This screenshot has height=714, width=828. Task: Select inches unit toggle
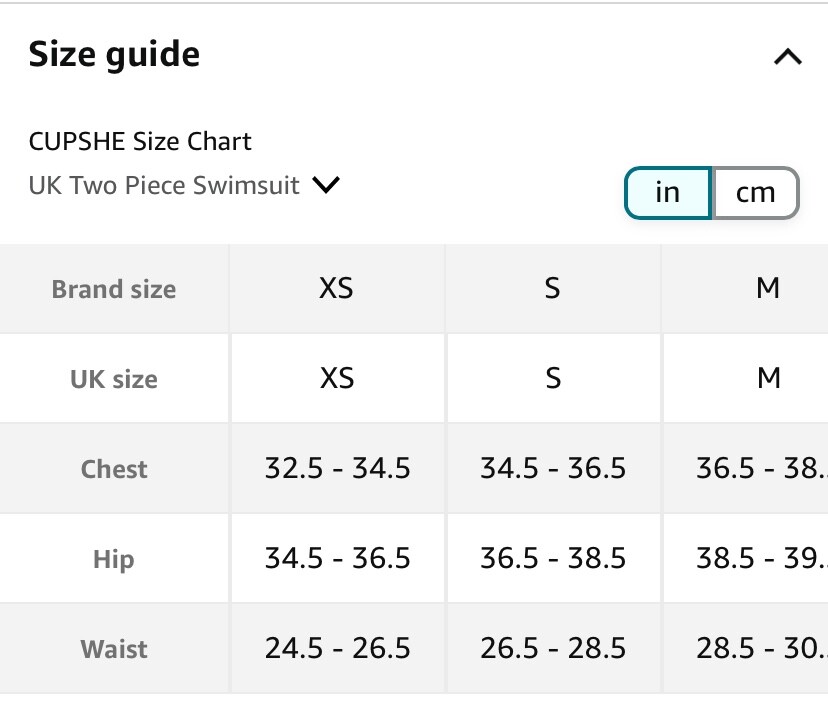pos(668,193)
